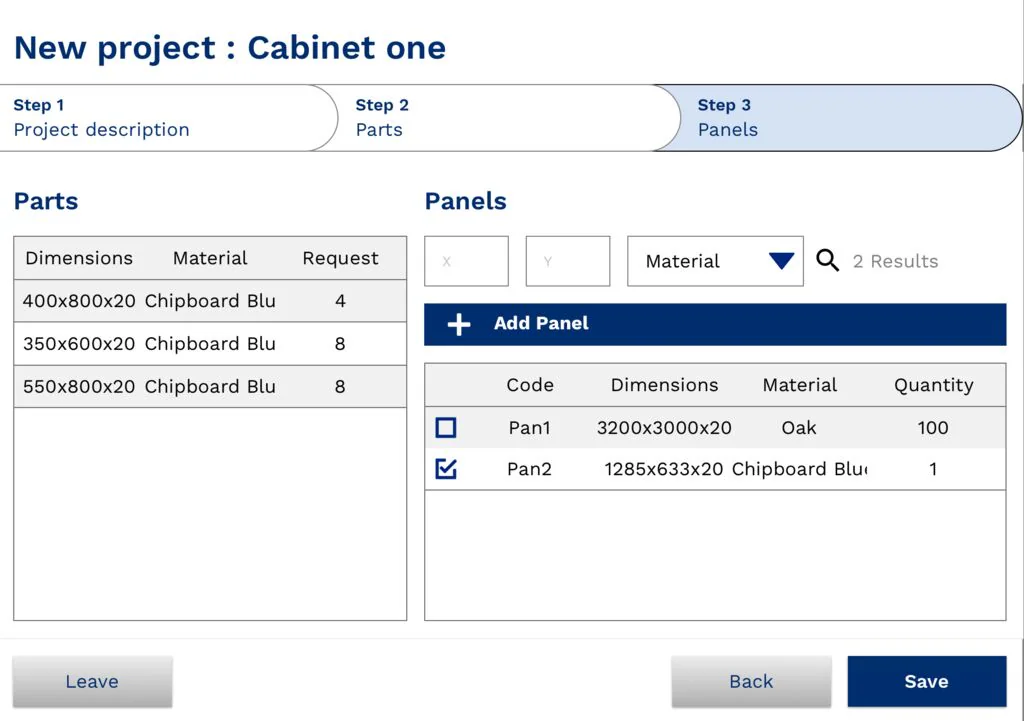Check the Pan1 panel checkbox
This screenshot has height=721, width=1024.
(446, 428)
